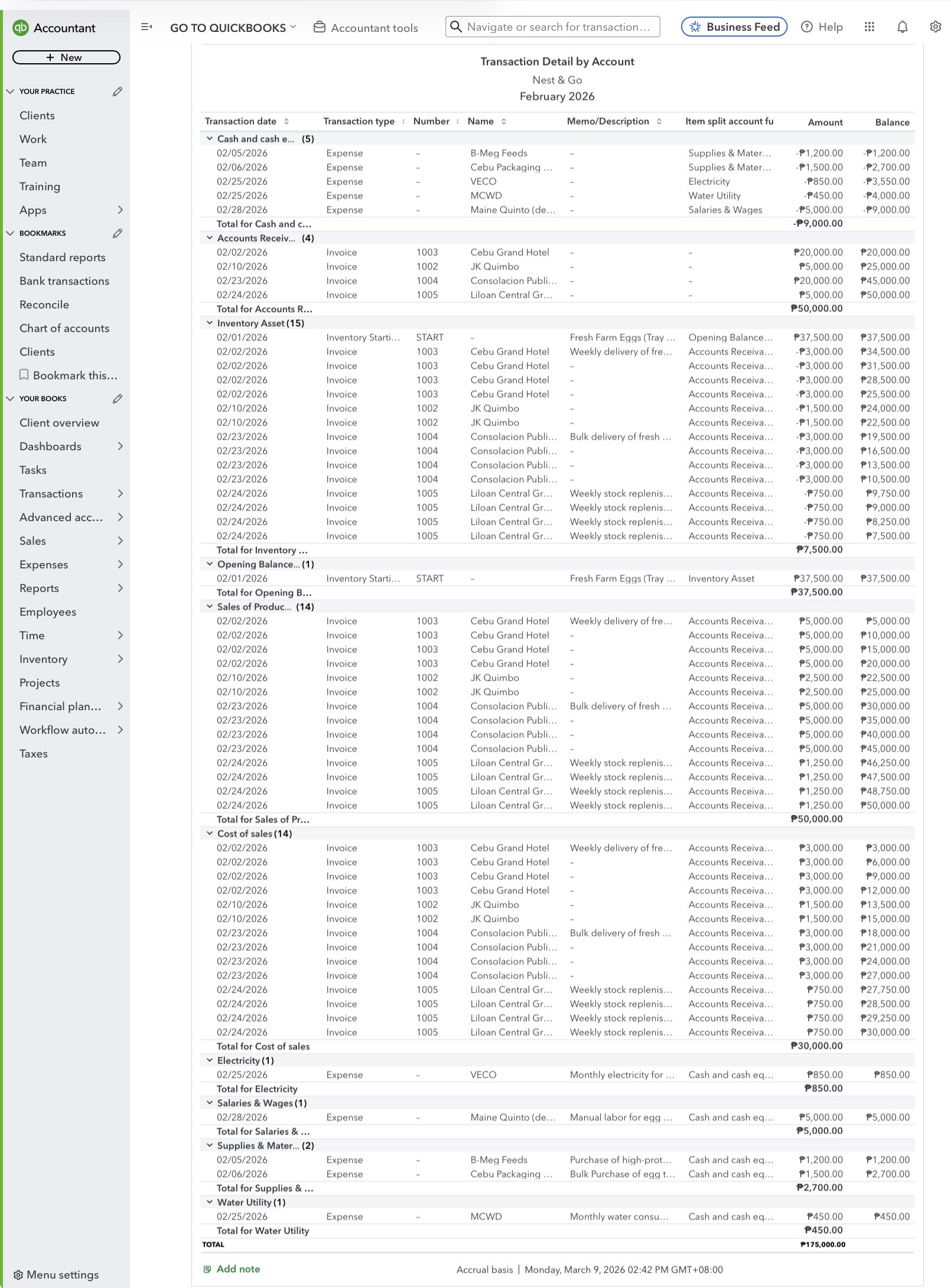The width and height of the screenshot is (951, 1288).
Task: Collapse the Inventory Asset group
Action: (x=210, y=323)
